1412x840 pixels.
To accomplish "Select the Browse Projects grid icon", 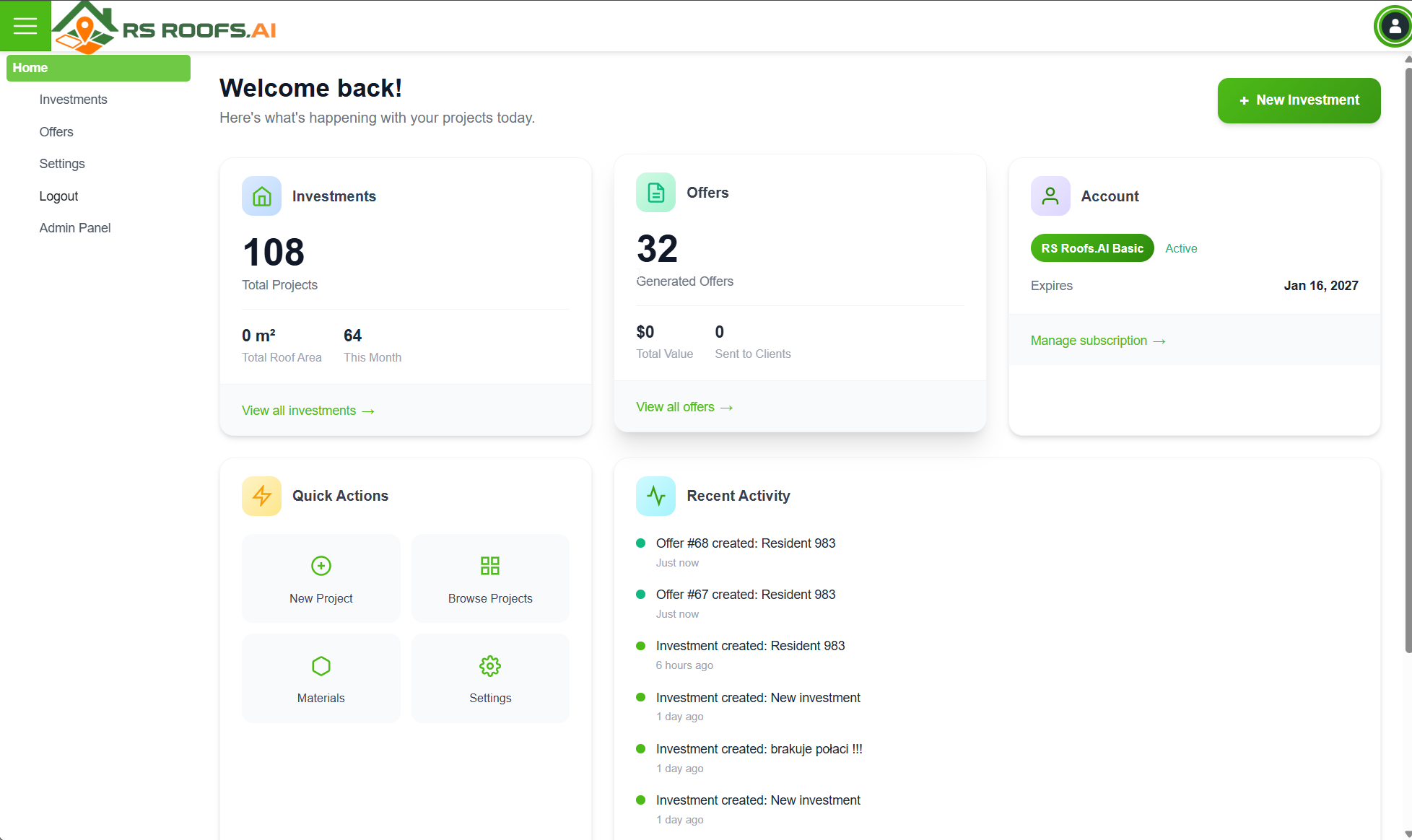I will coord(490,566).
